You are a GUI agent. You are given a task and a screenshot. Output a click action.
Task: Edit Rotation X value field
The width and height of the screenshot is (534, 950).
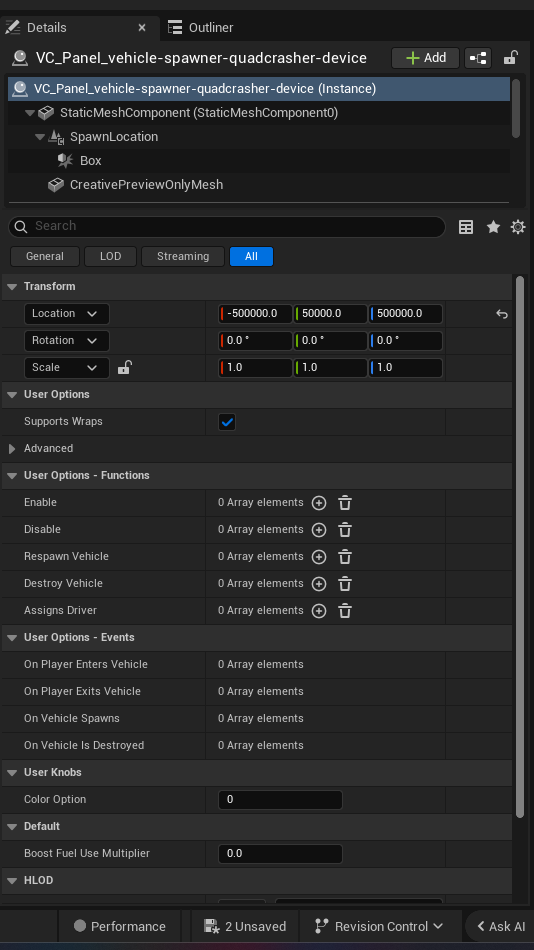pos(255,340)
